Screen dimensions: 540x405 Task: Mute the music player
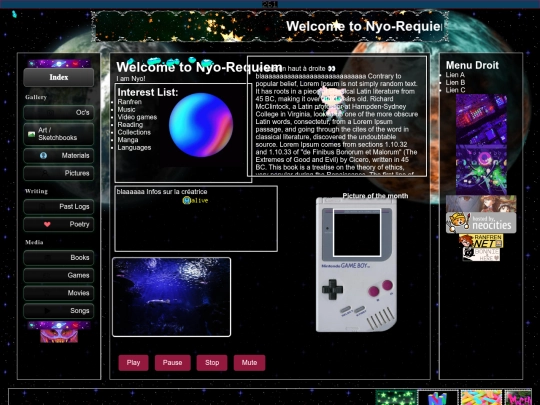(249, 363)
